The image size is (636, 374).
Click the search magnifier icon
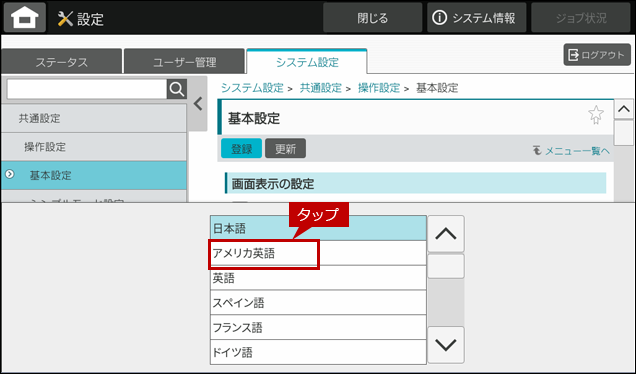point(177,89)
